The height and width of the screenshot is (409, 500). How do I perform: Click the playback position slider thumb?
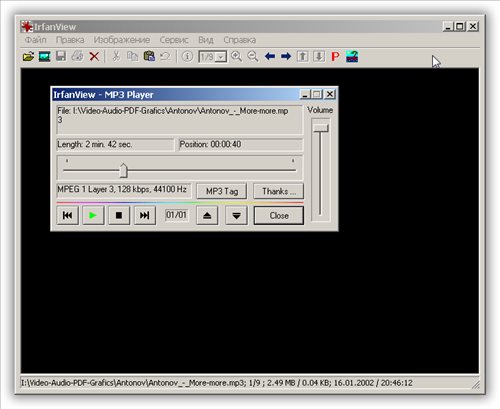(x=123, y=170)
